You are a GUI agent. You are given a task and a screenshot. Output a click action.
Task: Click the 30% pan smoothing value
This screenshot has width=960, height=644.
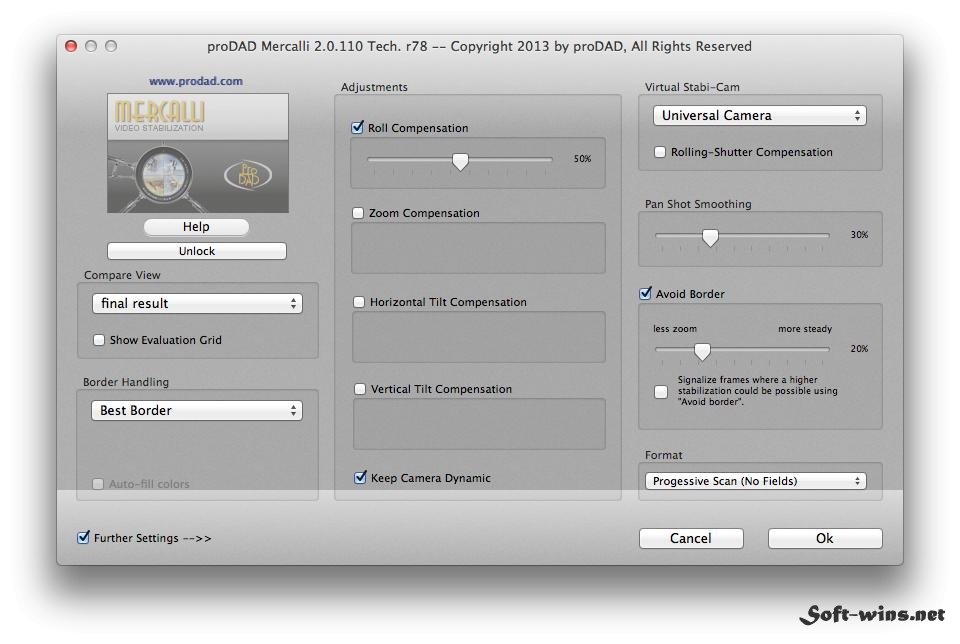(859, 234)
